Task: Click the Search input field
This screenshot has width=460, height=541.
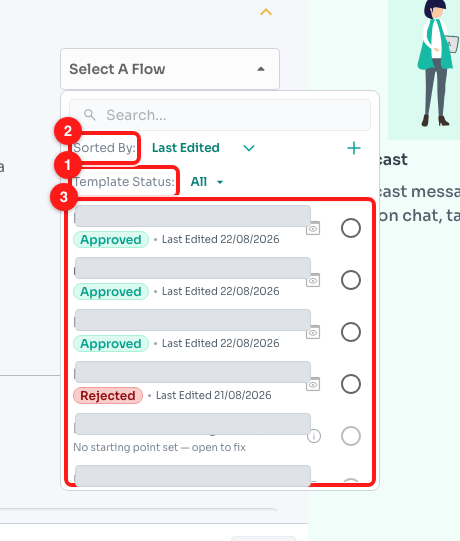Action: click(220, 115)
